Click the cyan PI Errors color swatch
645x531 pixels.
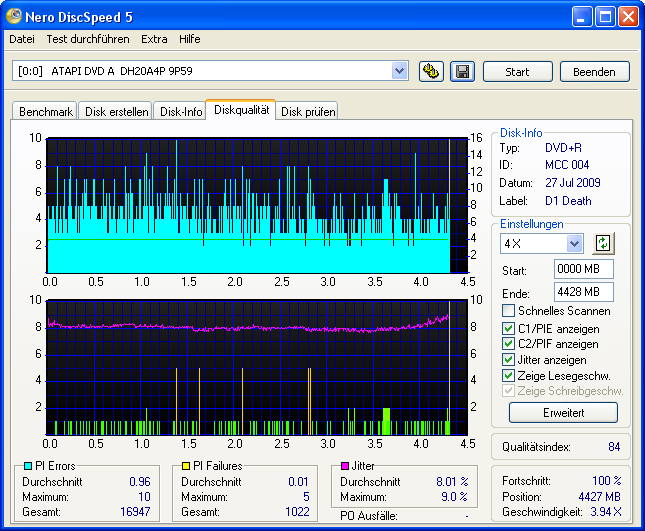tap(28, 466)
